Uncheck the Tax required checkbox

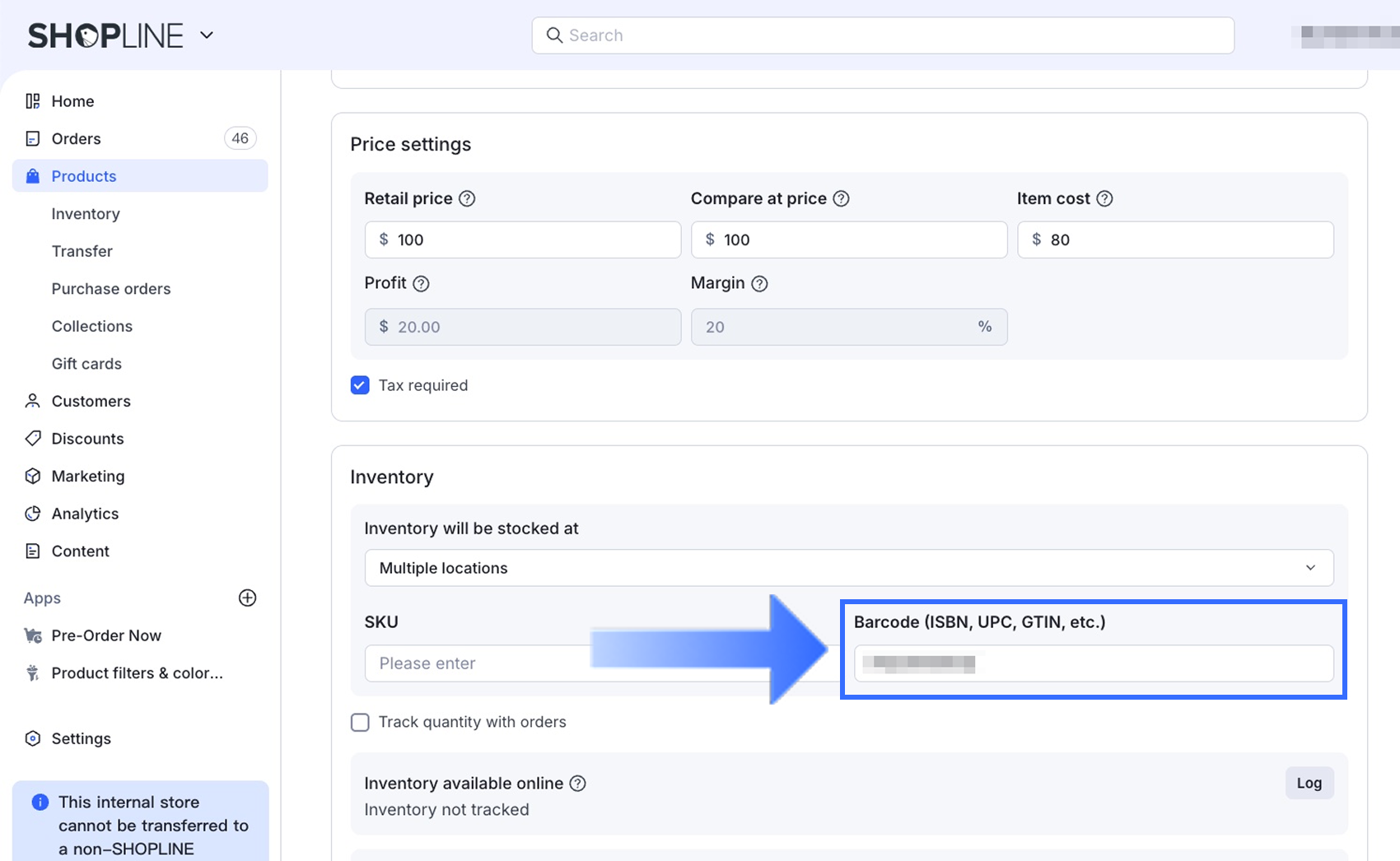[360, 385]
